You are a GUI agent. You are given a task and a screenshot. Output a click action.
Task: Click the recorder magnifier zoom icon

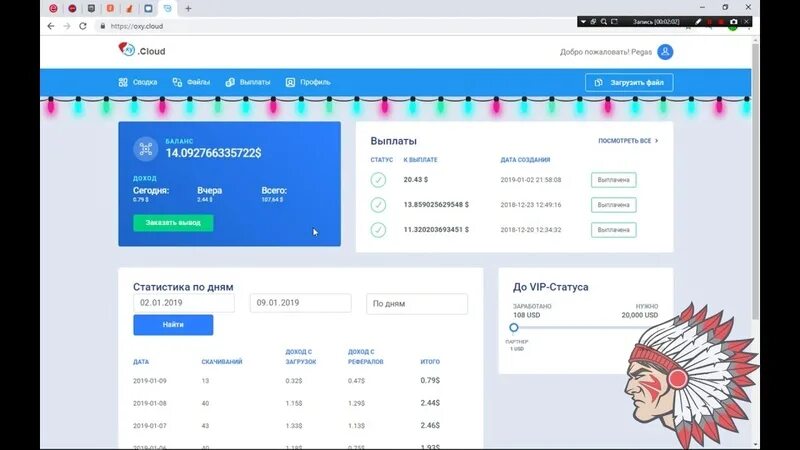(604, 22)
